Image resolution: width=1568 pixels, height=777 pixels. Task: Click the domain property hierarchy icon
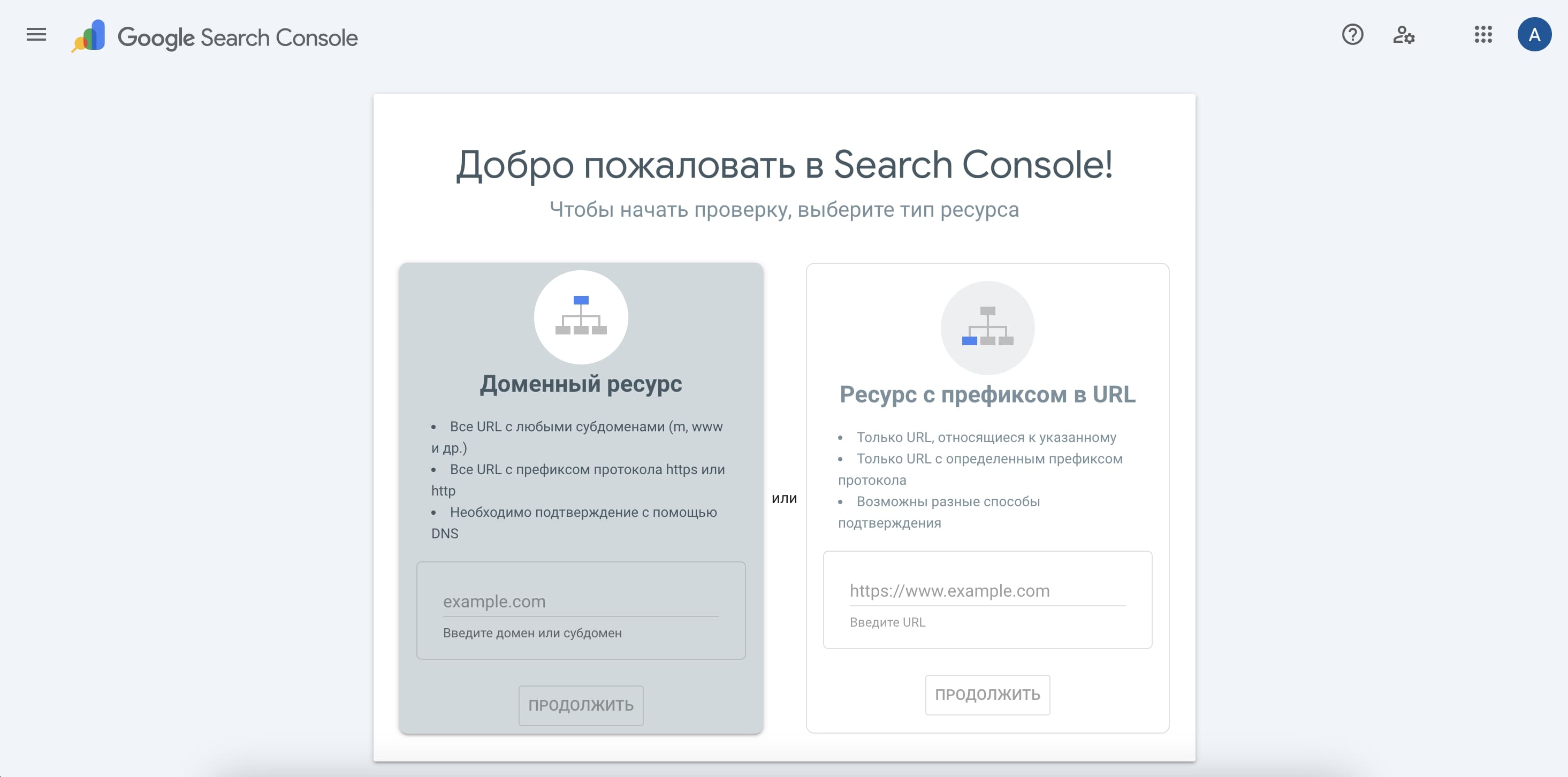point(581,316)
